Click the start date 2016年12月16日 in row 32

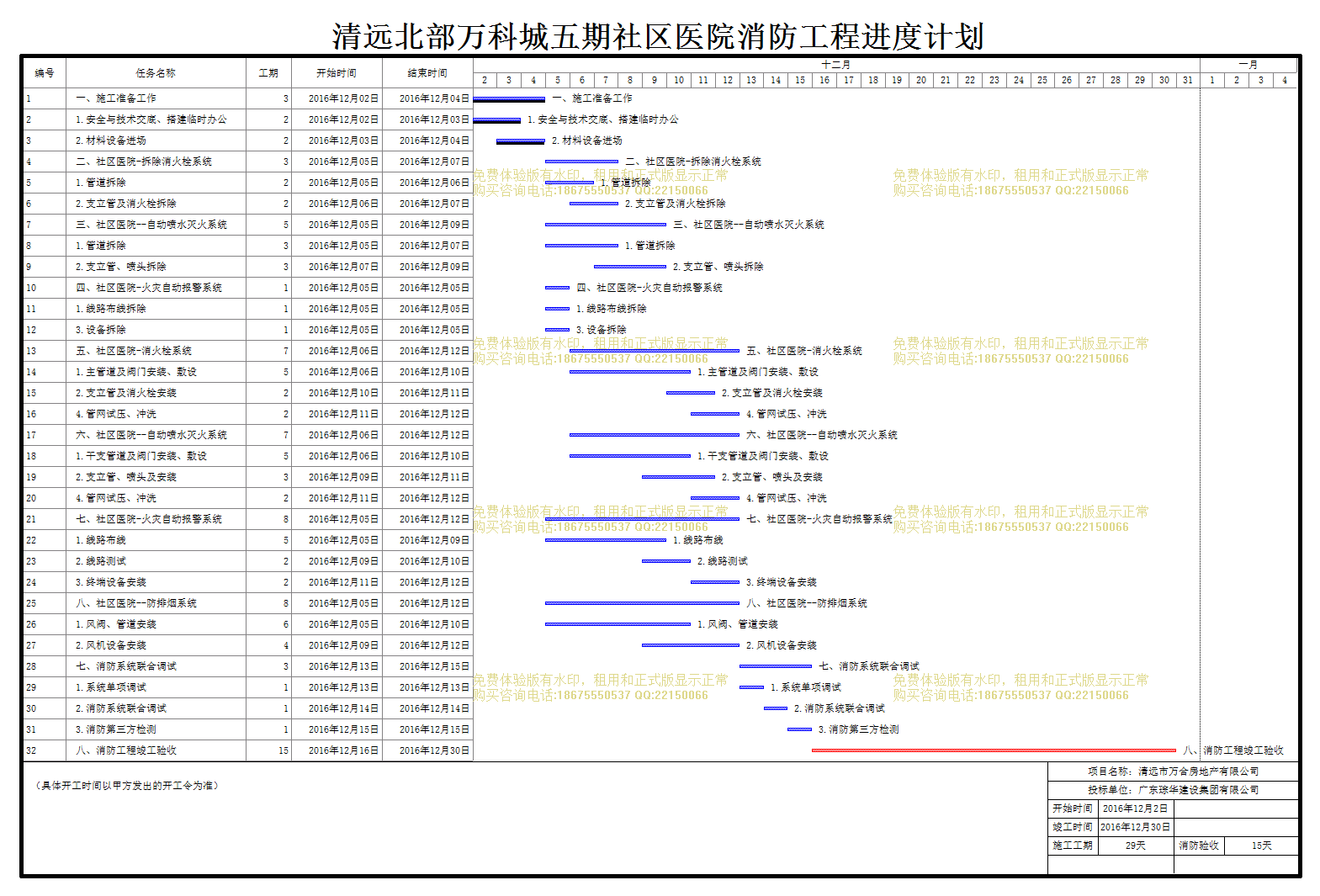tap(343, 750)
